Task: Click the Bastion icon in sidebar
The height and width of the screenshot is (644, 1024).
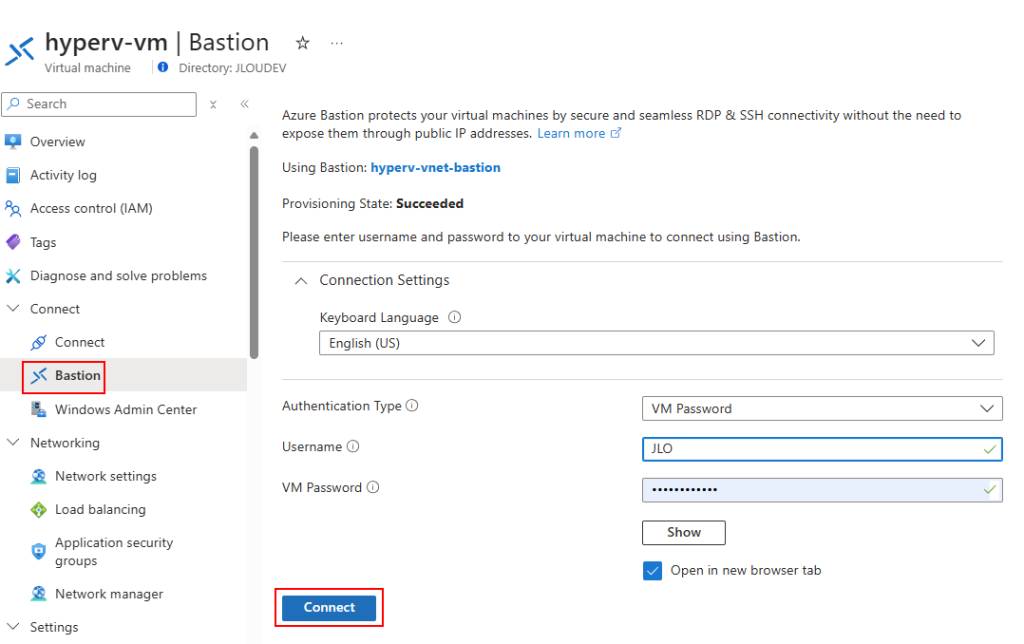Action: [39, 376]
